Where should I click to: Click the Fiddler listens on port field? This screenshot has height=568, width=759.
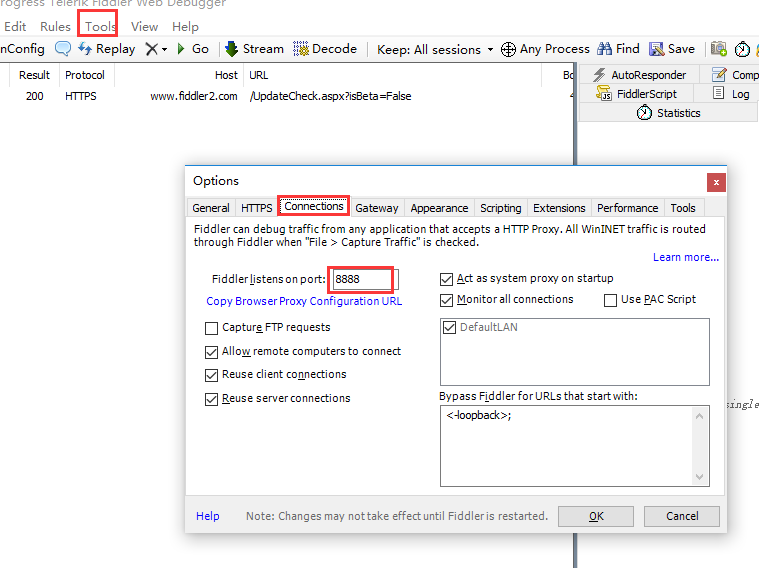(365, 279)
